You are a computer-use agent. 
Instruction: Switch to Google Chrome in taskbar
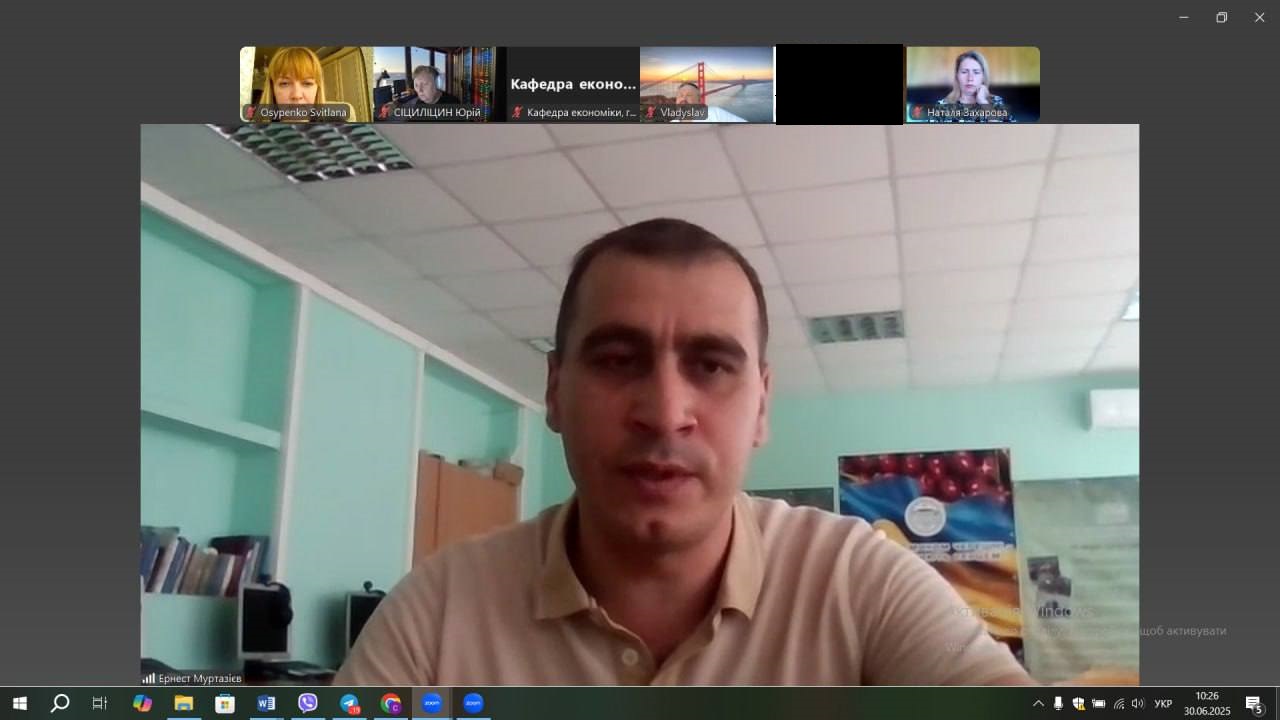pyautogui.click(x=391, y=703)
